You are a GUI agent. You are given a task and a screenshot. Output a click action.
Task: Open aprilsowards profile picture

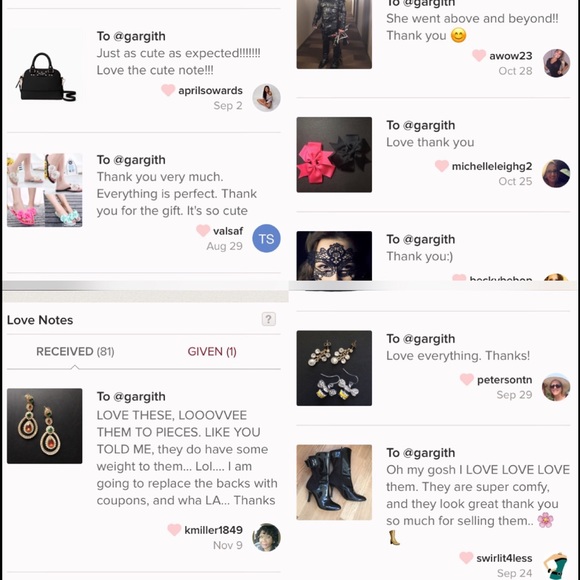click(x=266, y=98)
